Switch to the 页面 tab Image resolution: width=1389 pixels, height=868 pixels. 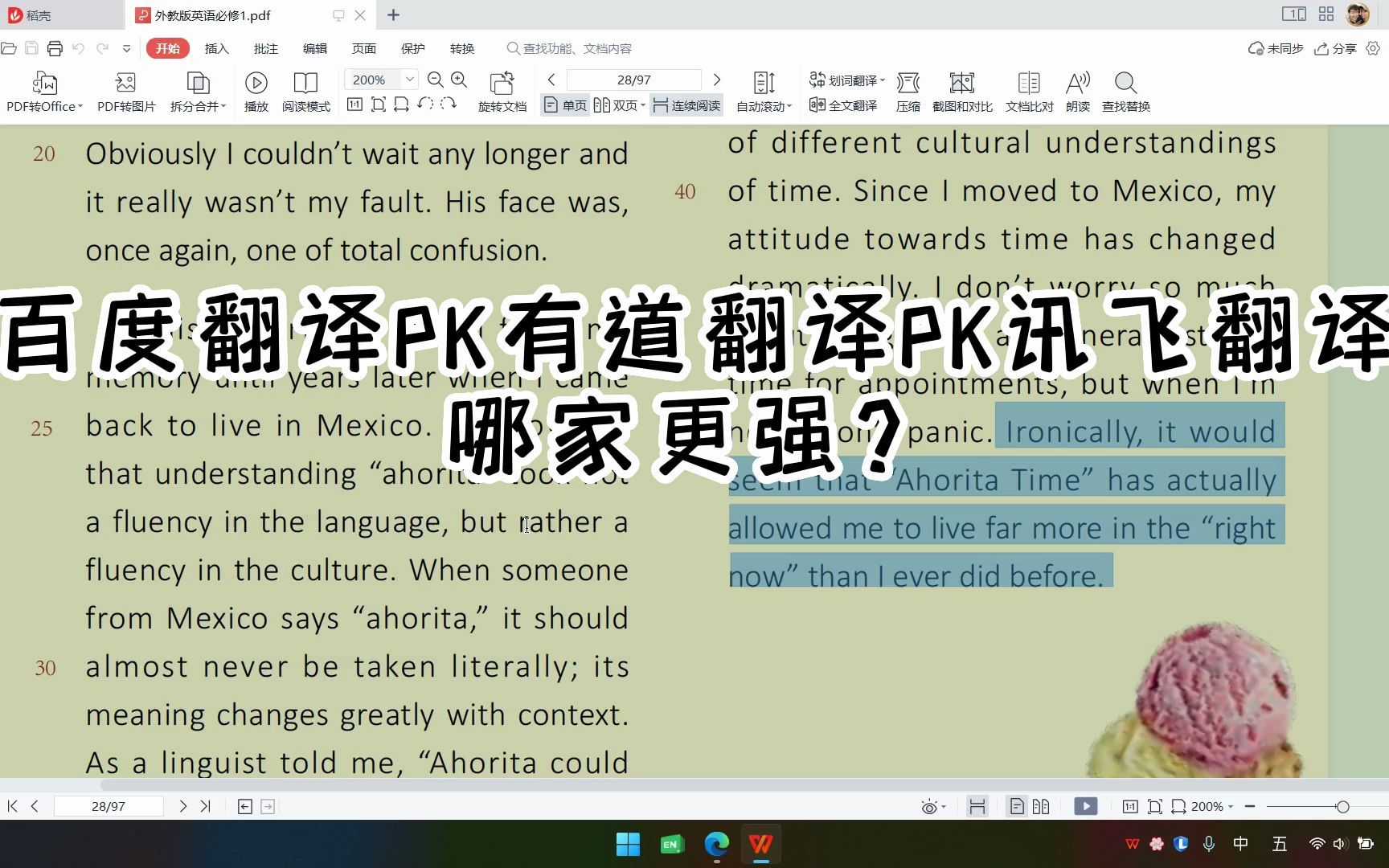[x=364, y=49]
